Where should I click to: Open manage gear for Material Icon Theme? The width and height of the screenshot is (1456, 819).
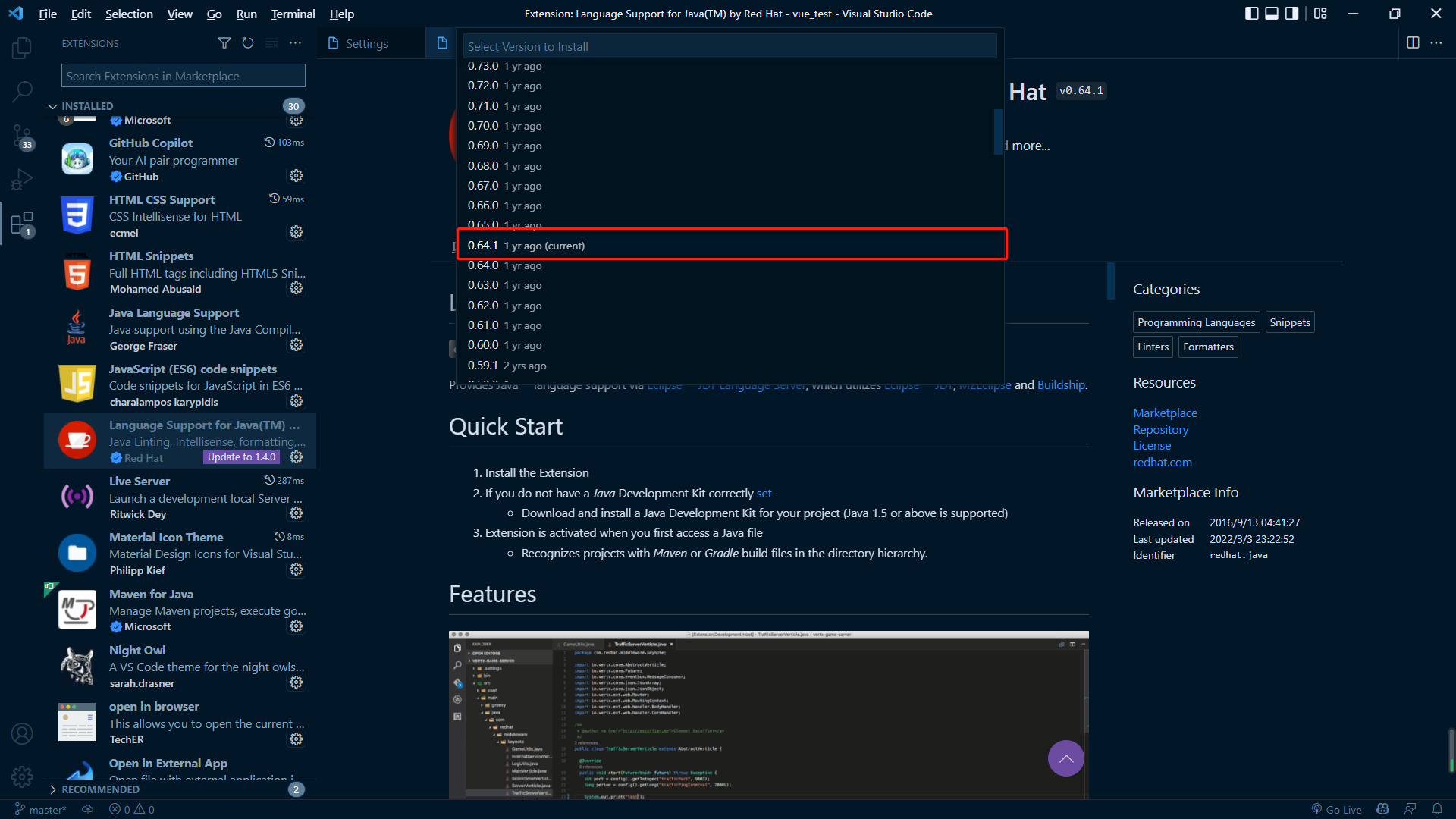(x=297, y=570)
